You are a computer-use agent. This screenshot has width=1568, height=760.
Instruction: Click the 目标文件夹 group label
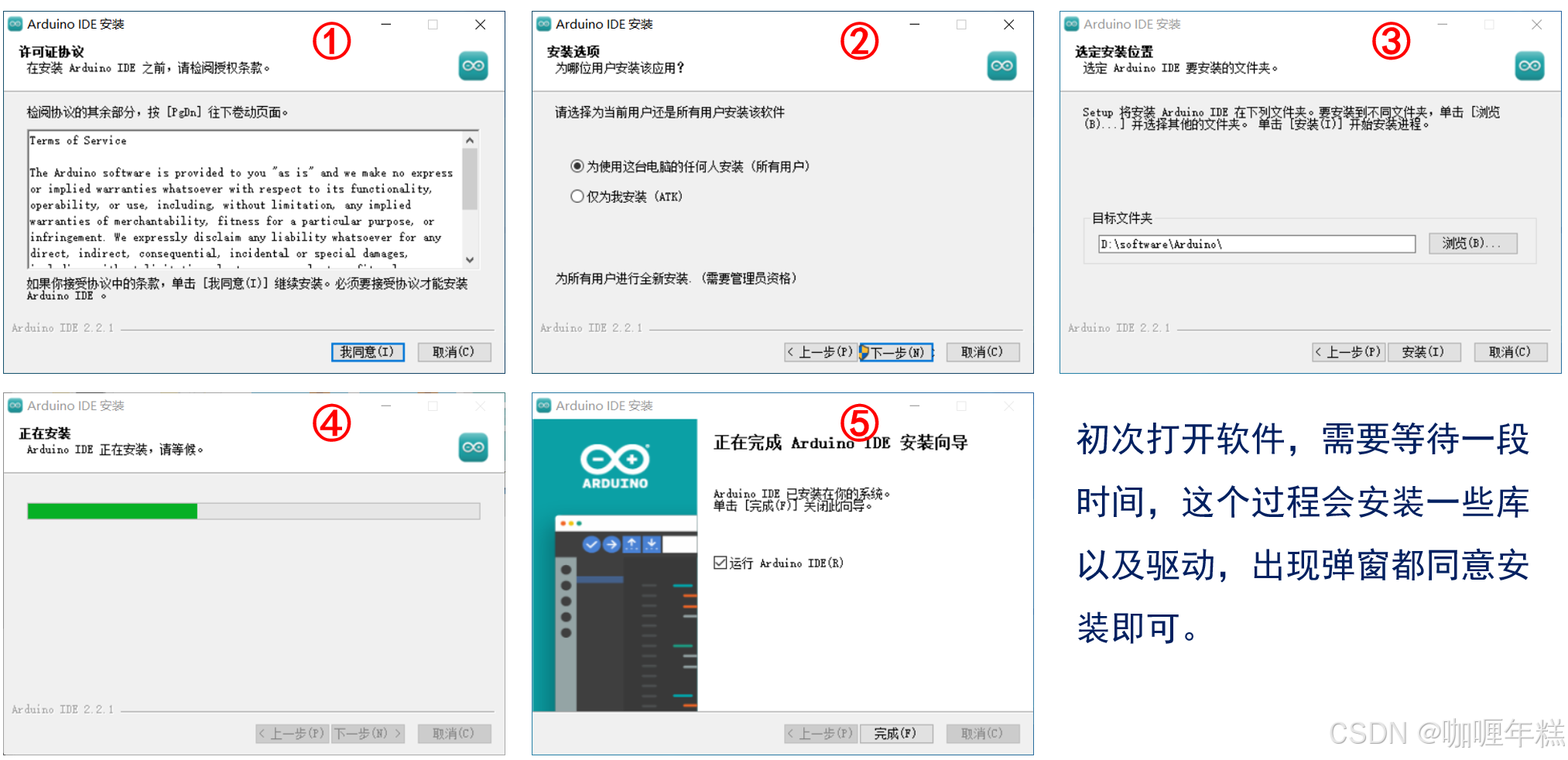(1122, 218)
